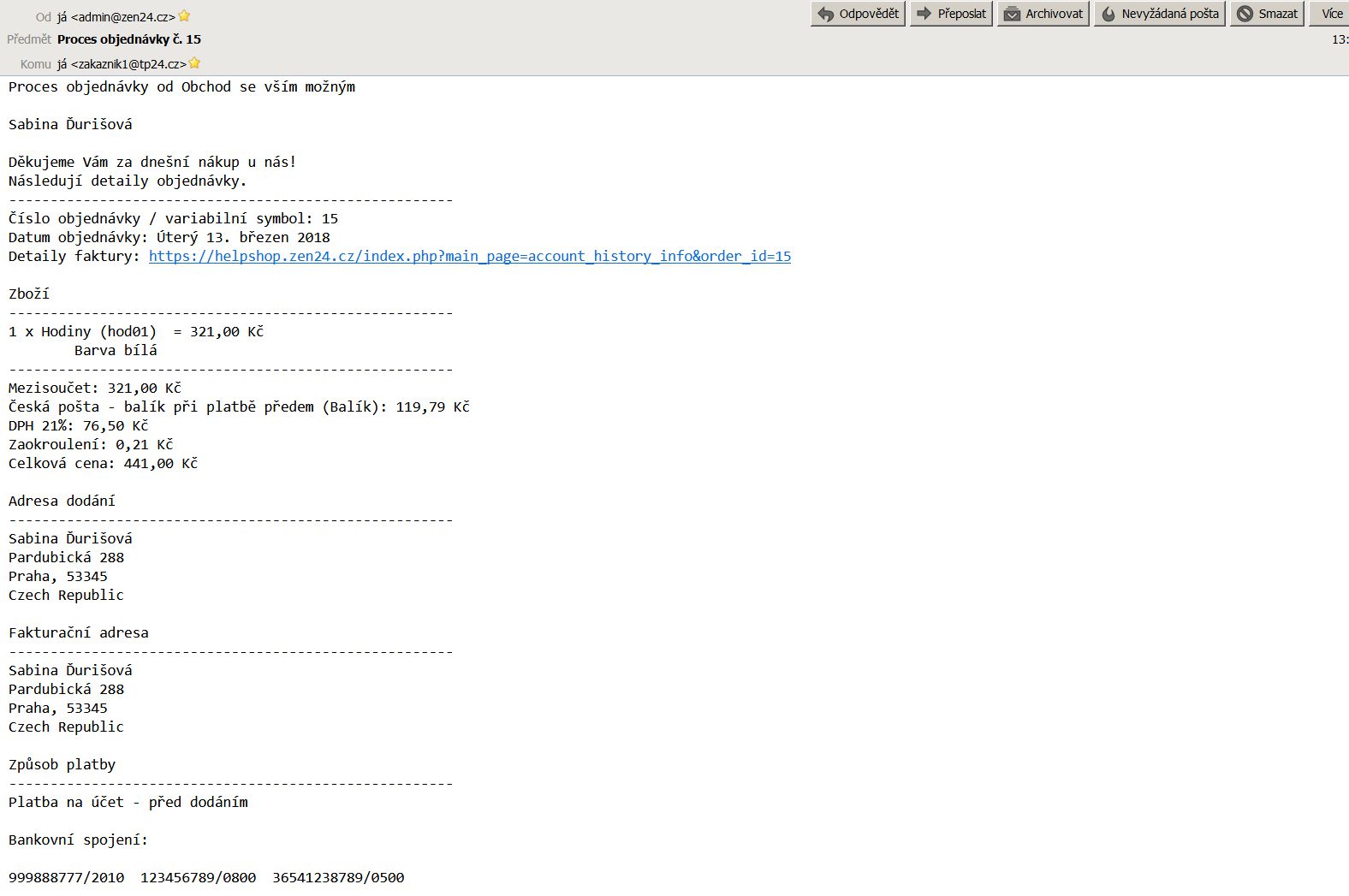Click the subject Proces objednávky č. 15

pyautogui.click(x=129, y=39)
